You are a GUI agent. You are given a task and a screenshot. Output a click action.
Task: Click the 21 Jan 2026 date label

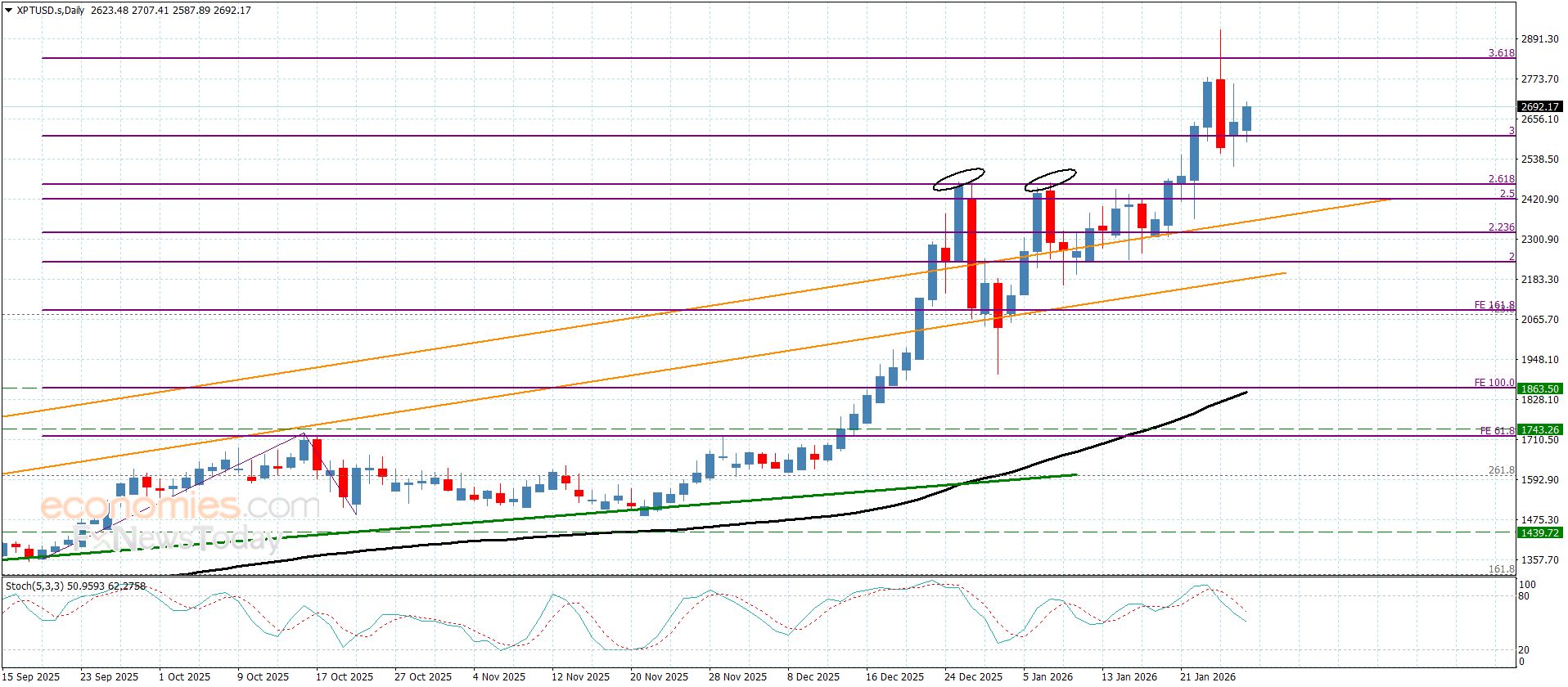pyautogui.click(x=1207, y=676)
